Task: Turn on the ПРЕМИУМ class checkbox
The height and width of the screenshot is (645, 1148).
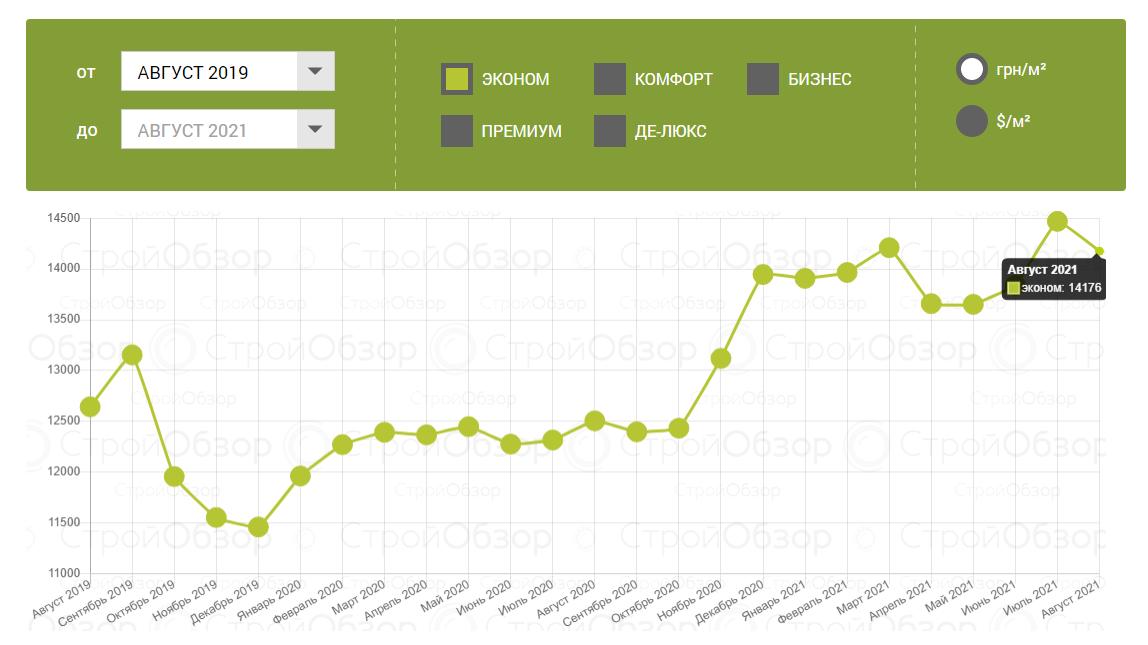Action: [457, 131]
